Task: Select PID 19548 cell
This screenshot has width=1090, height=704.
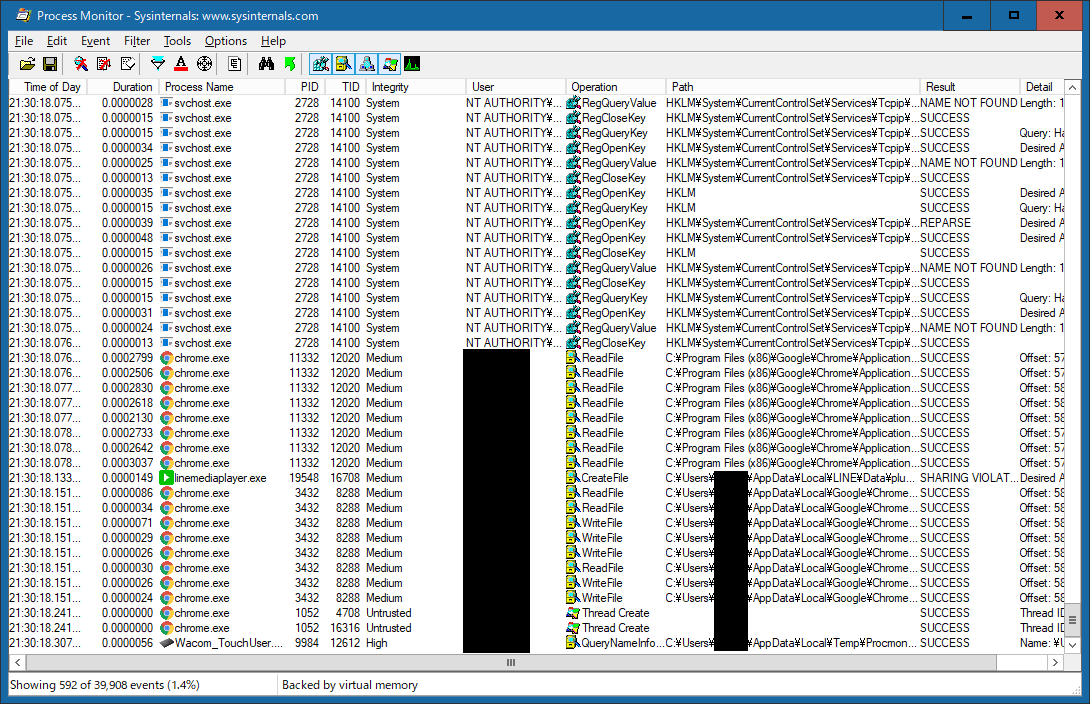Action: click(304, 478)
